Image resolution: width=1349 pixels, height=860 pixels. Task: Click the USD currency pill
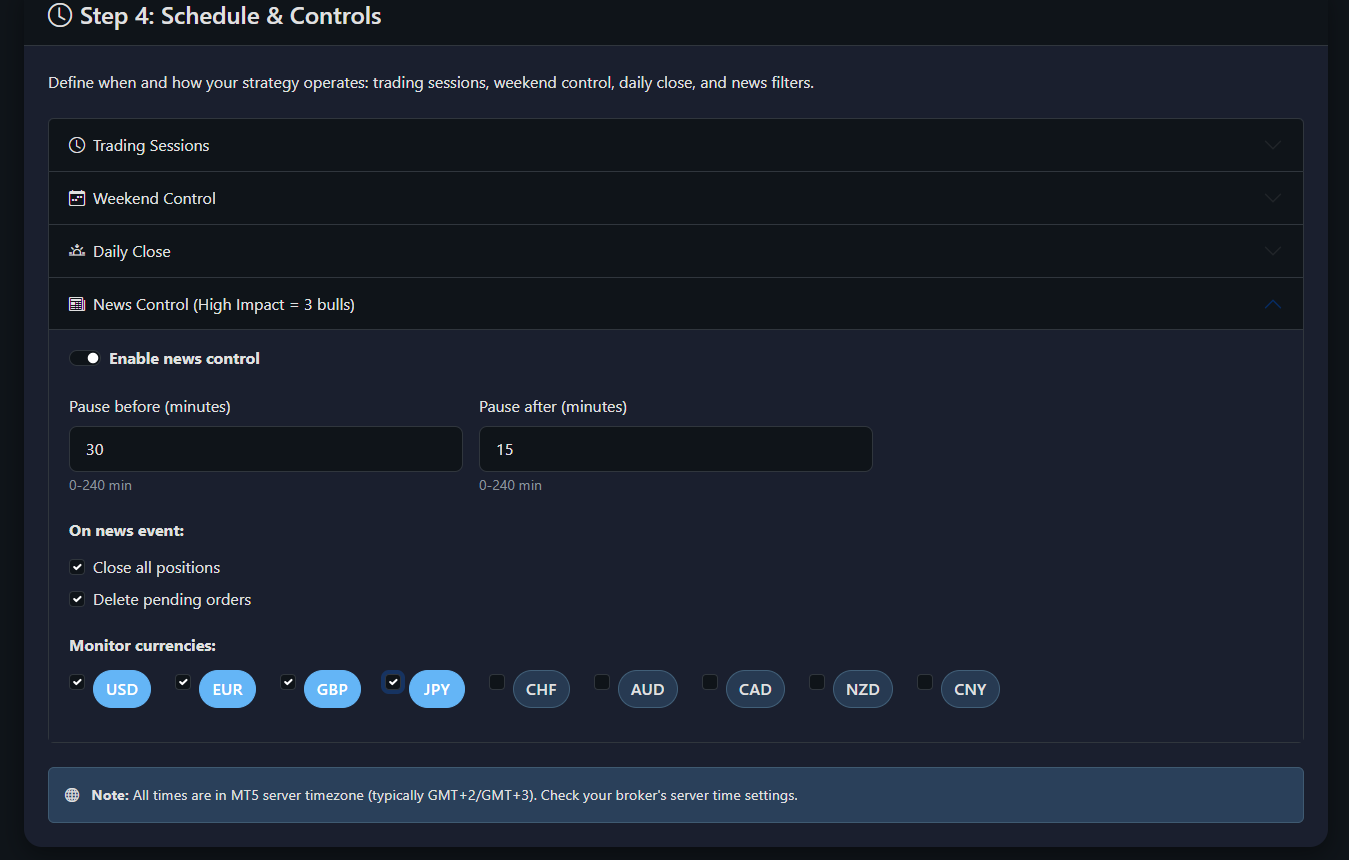(122, 689)
